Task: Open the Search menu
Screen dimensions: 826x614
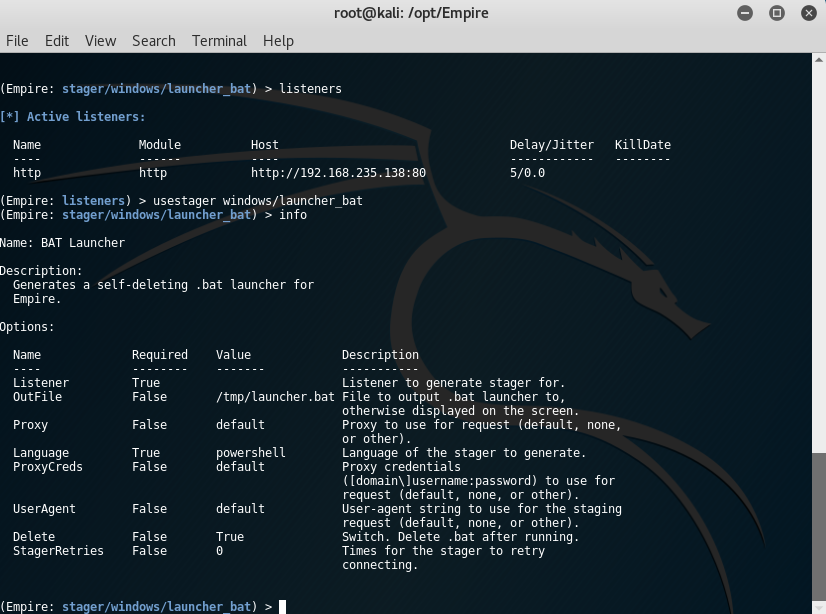Action: [x=153, y=41]
